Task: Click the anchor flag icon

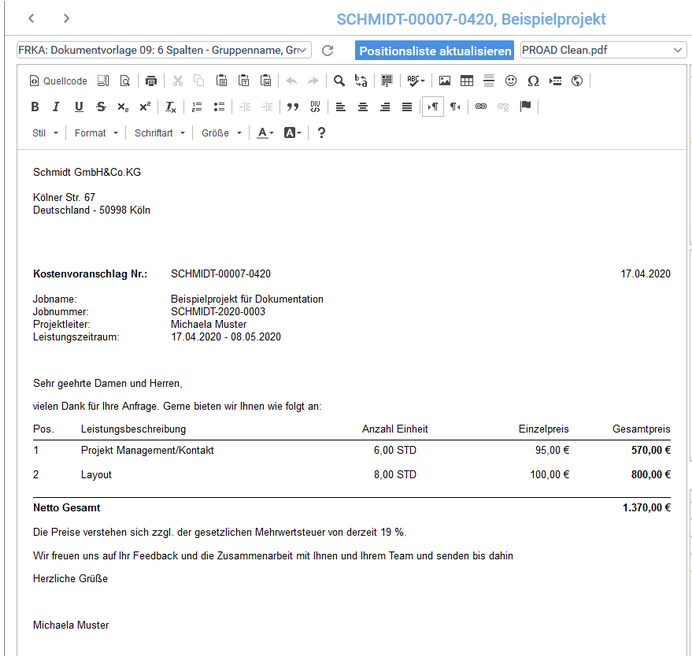Action: pos(526,107)
